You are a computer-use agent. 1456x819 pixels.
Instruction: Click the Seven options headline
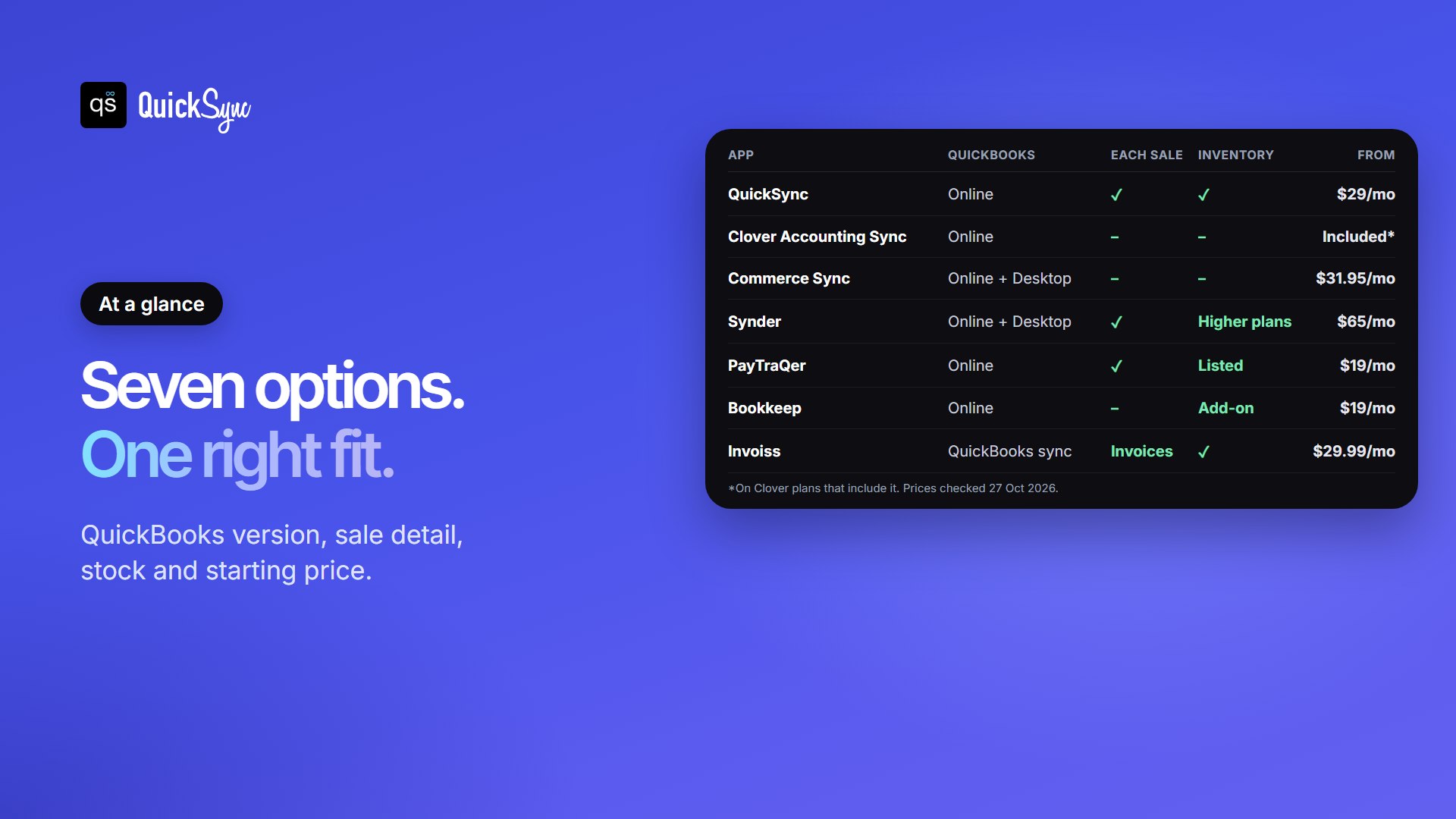pyautogui.click(x=272, y=387)
